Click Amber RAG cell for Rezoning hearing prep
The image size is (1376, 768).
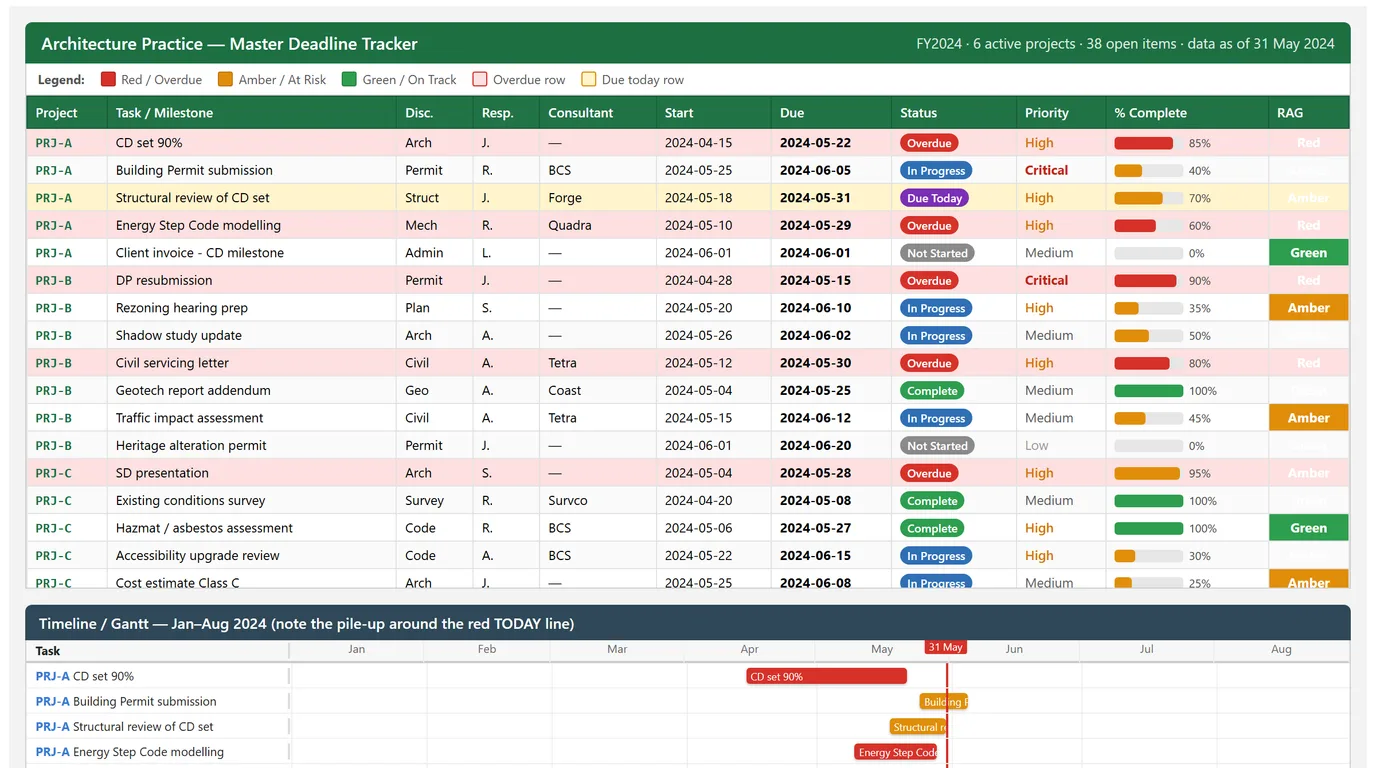(x=1309, y=308)
